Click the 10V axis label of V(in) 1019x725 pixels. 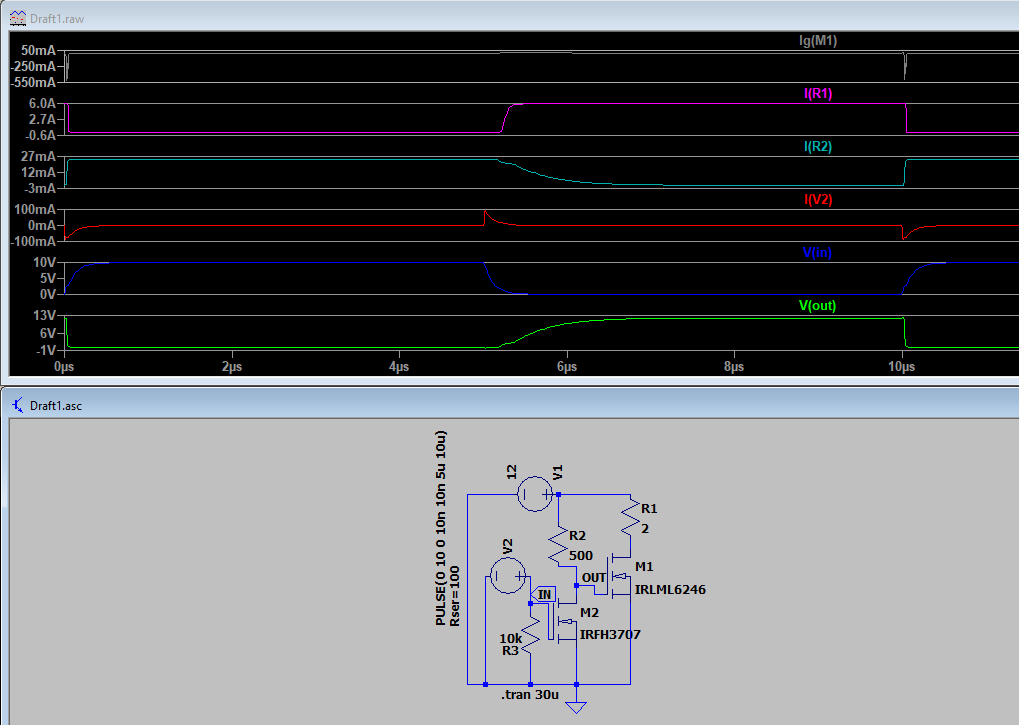(x=44, y=262)
